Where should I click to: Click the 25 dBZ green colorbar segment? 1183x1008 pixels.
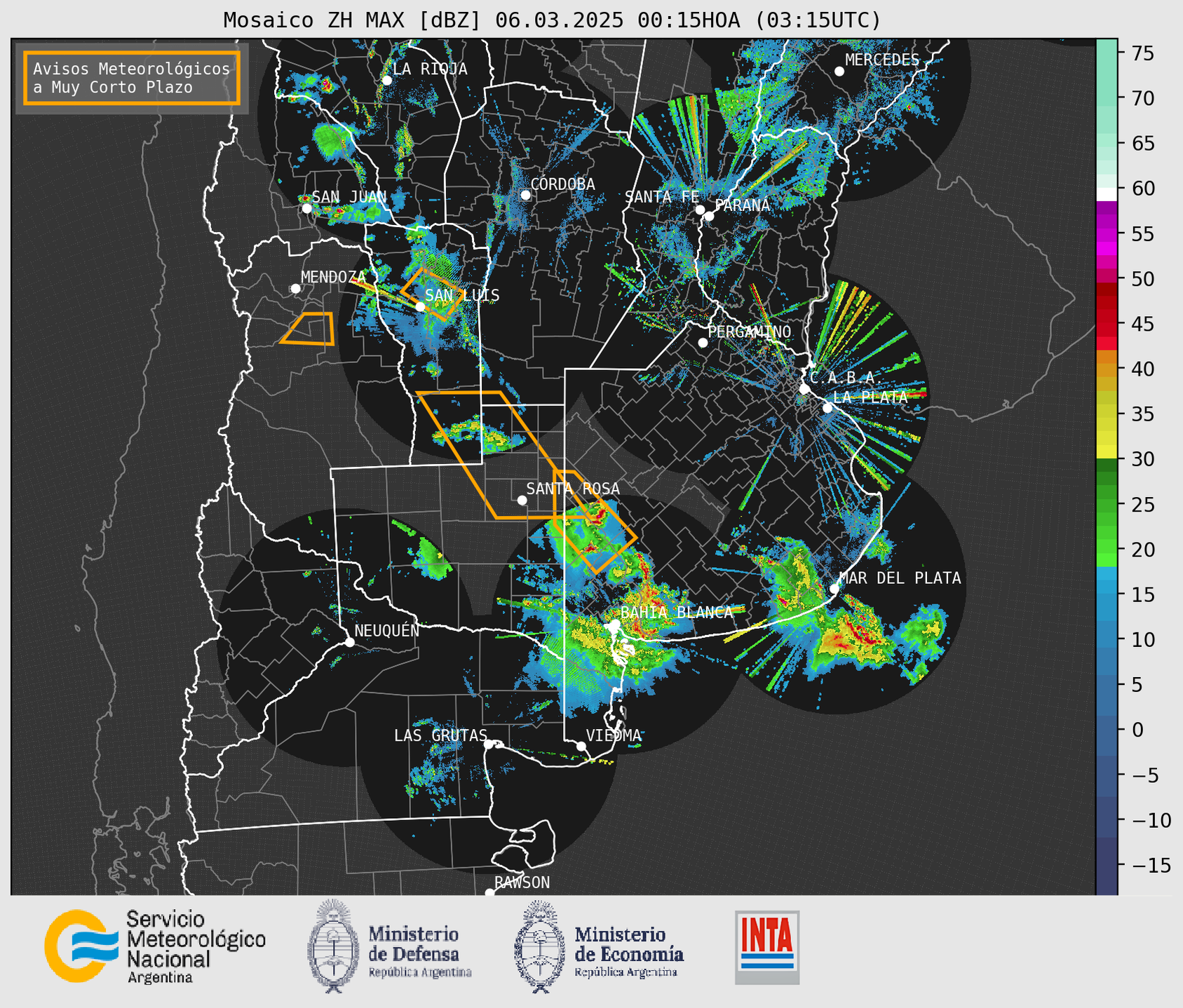tap(1106, 505)
